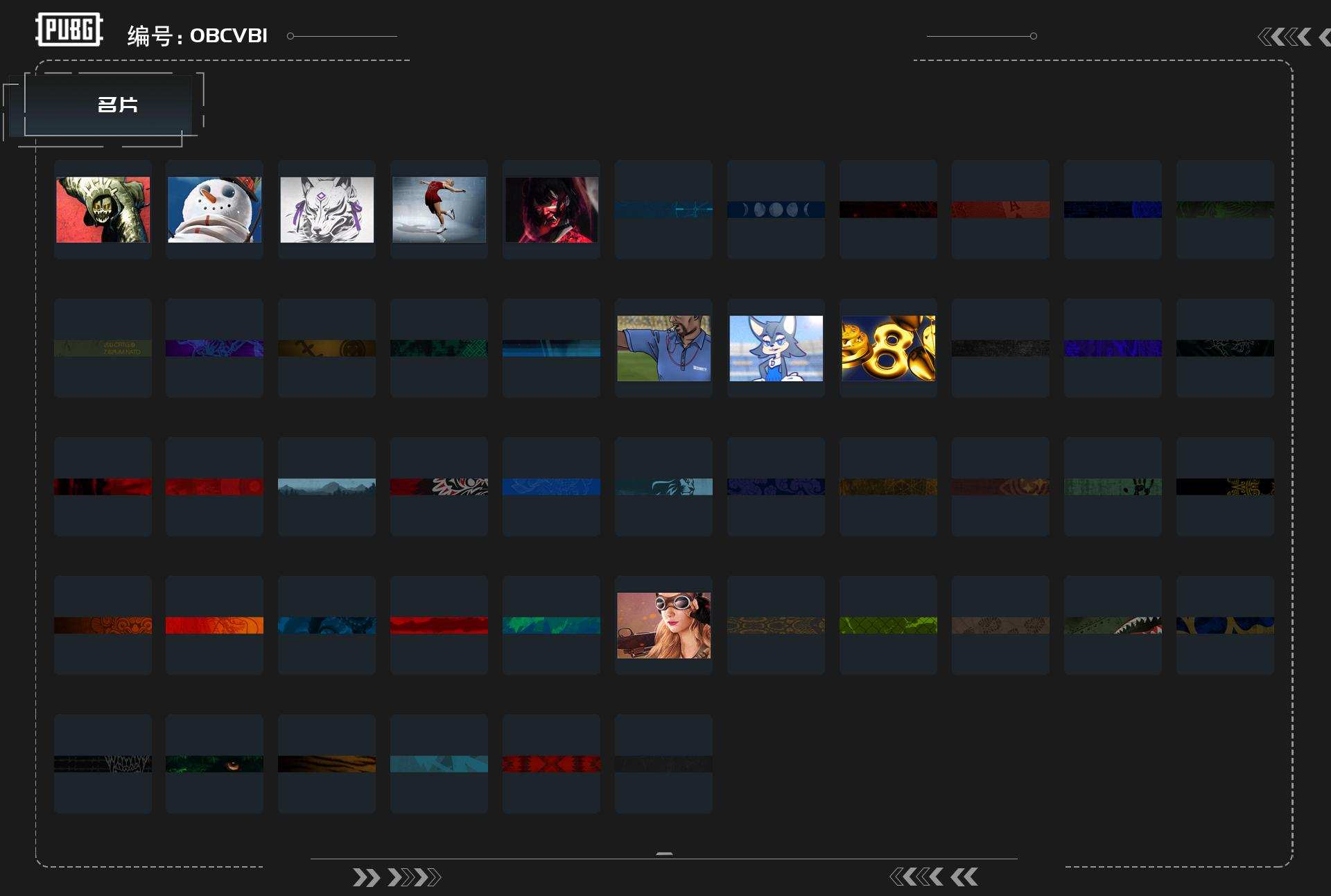Select the snowman nameplate
Image resolution: width=1331 pixels, height=896 pixels.
[x=214, y=209]
